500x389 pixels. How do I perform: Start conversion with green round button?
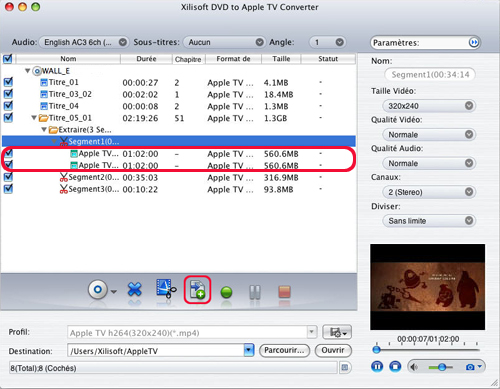[226, 292]
